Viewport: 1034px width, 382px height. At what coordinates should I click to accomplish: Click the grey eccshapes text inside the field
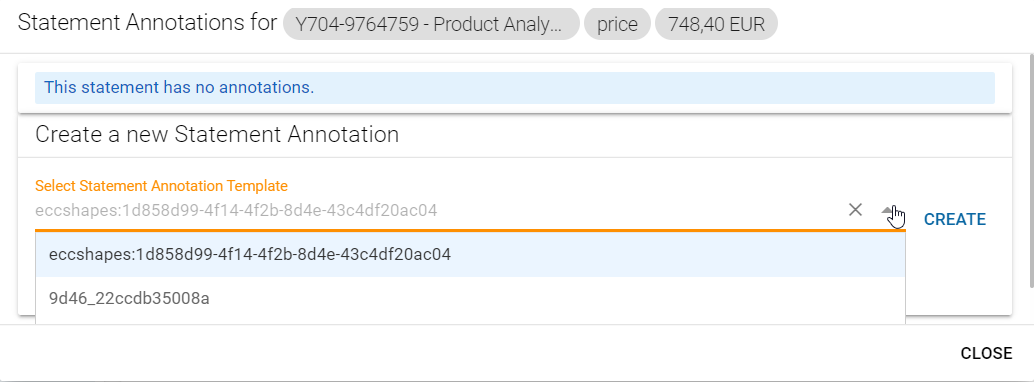point(236,210)
